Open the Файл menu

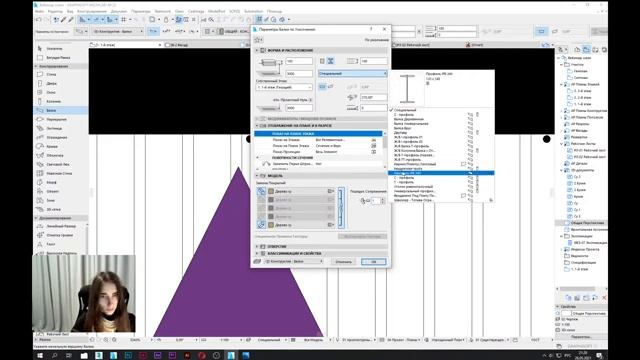pyautogui.click(x=40, y=11)
